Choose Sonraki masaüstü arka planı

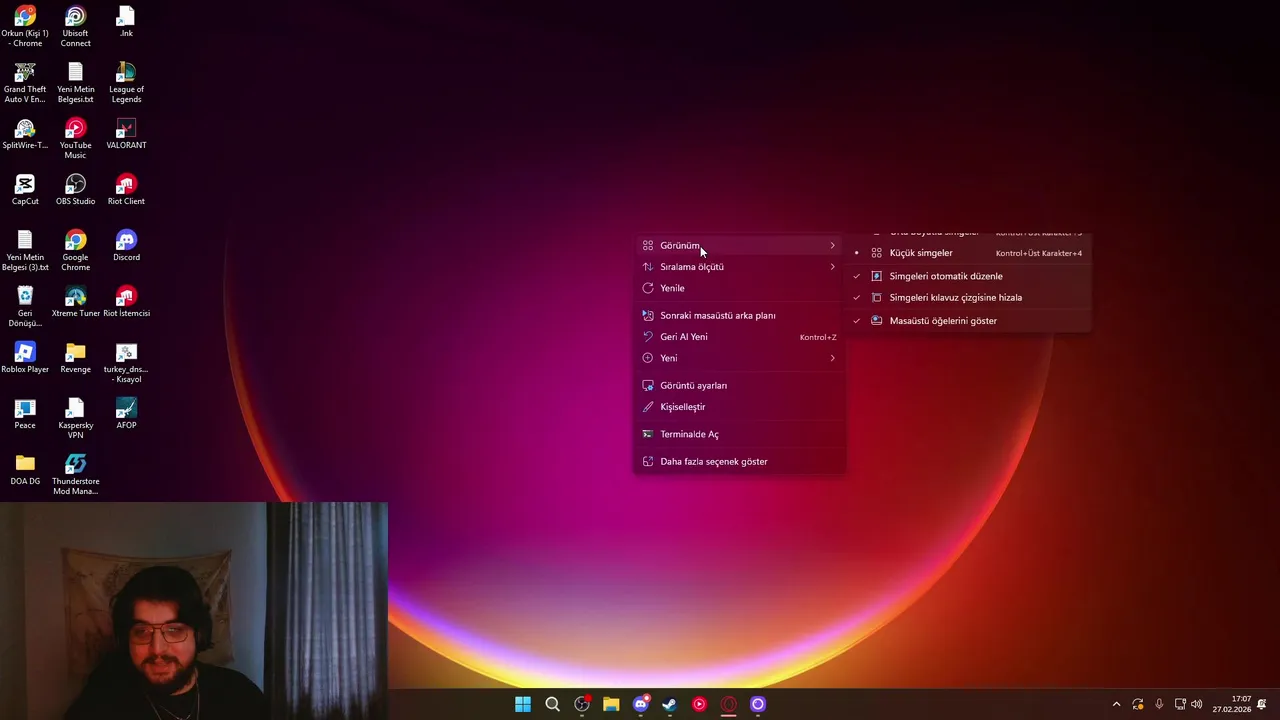tap(740, 315)
